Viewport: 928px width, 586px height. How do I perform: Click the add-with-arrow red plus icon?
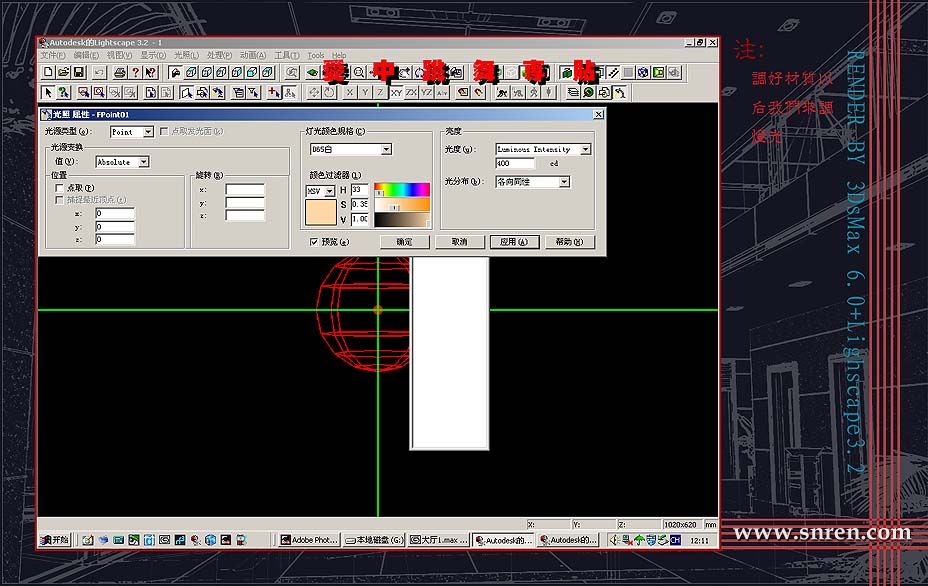pos(274,92)
